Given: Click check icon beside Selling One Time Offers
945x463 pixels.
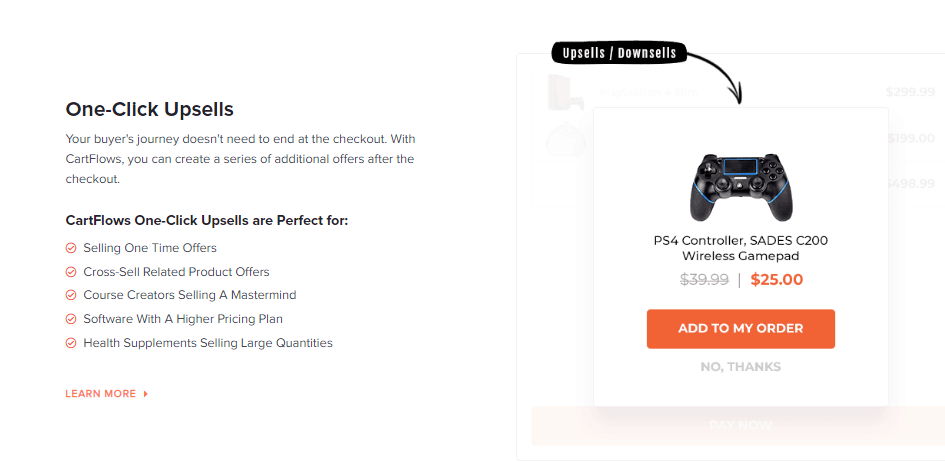Looking at the screenshot, I should (71, 248).
